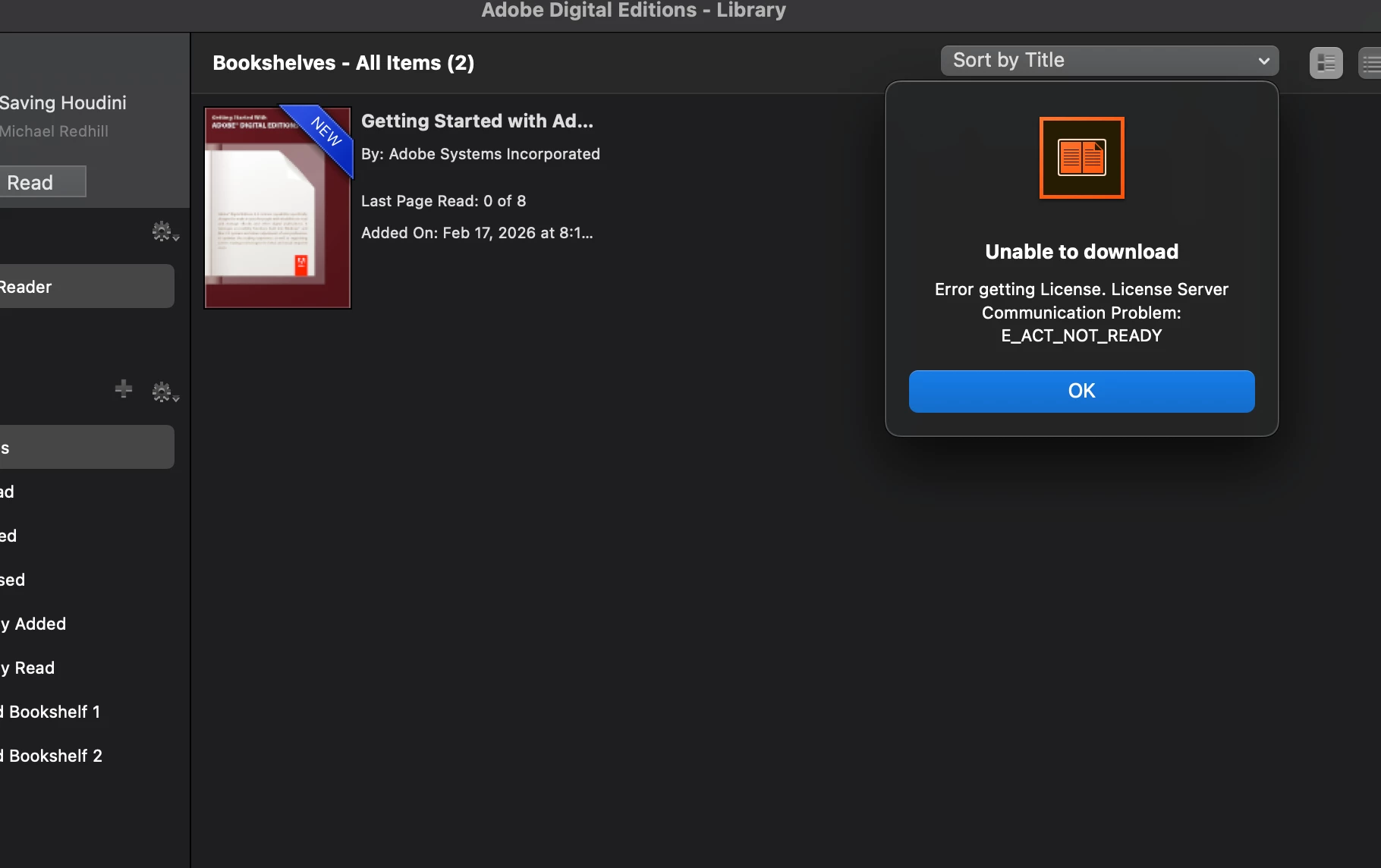Open Getting Started book cover thumbnail

pos(278,207)
